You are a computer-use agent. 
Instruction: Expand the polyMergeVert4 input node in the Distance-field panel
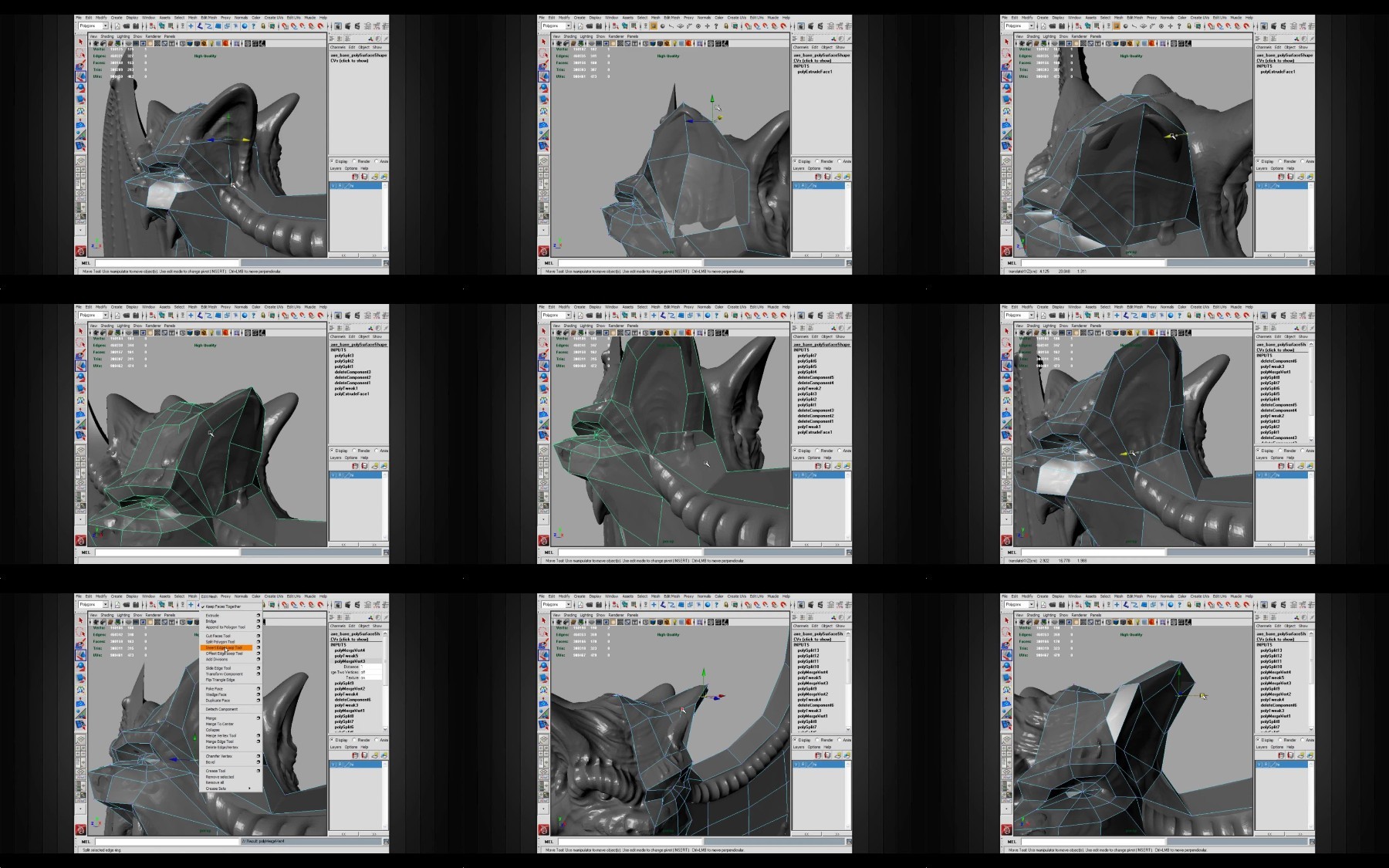click(x=350, y=650)
